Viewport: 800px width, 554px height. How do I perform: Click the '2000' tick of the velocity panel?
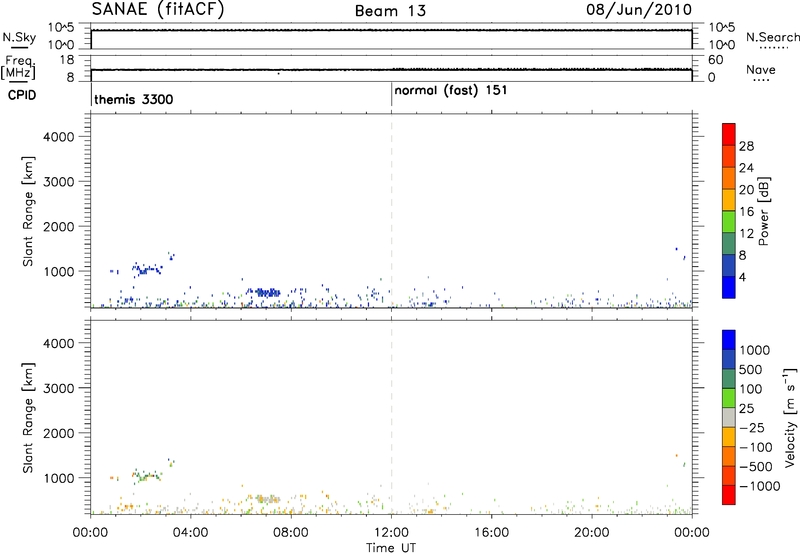59,433
